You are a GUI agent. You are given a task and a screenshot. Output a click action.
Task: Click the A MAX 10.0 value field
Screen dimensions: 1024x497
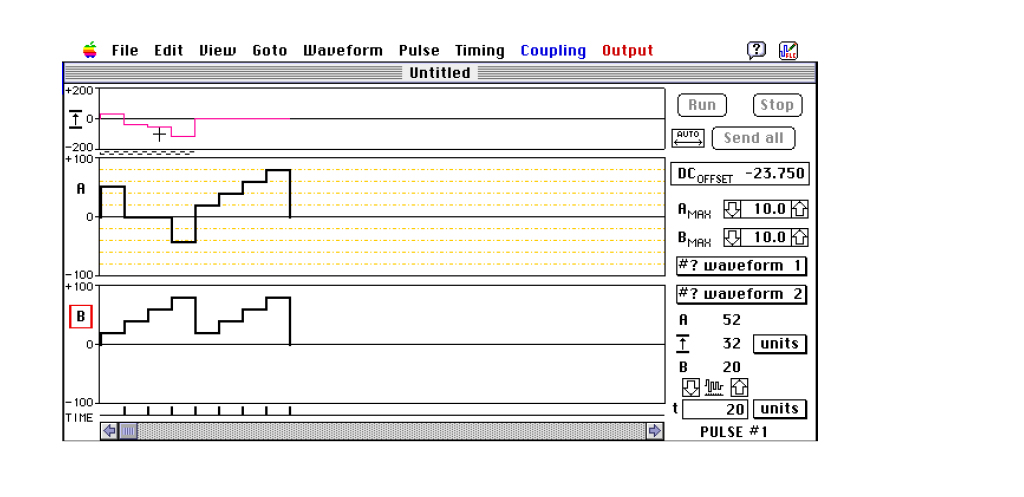point(765,210)
